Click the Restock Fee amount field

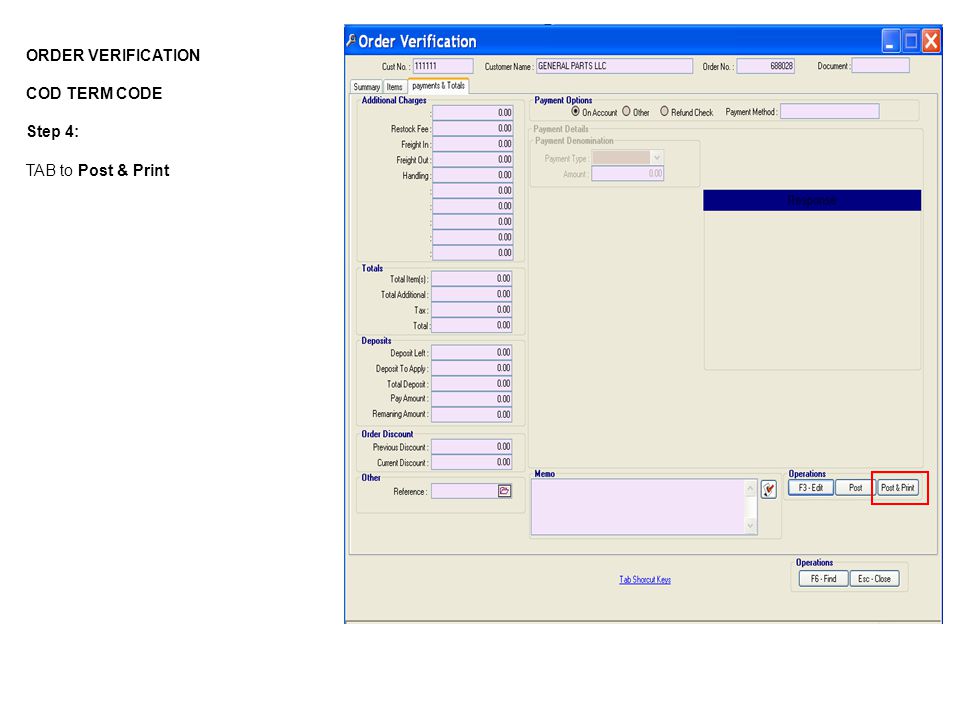(472, 128)
